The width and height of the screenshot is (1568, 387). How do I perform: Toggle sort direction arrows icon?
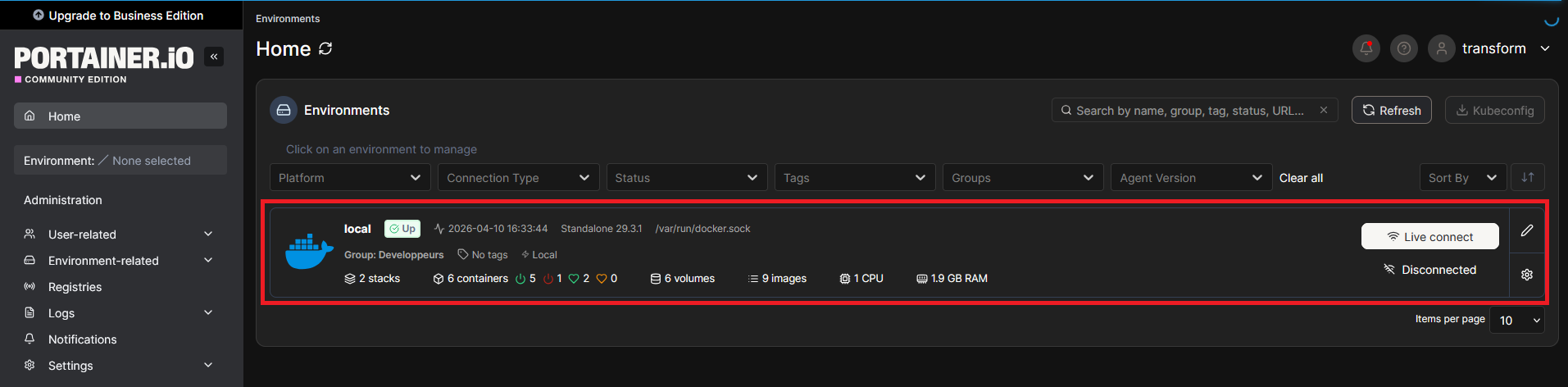[1528, 177]
